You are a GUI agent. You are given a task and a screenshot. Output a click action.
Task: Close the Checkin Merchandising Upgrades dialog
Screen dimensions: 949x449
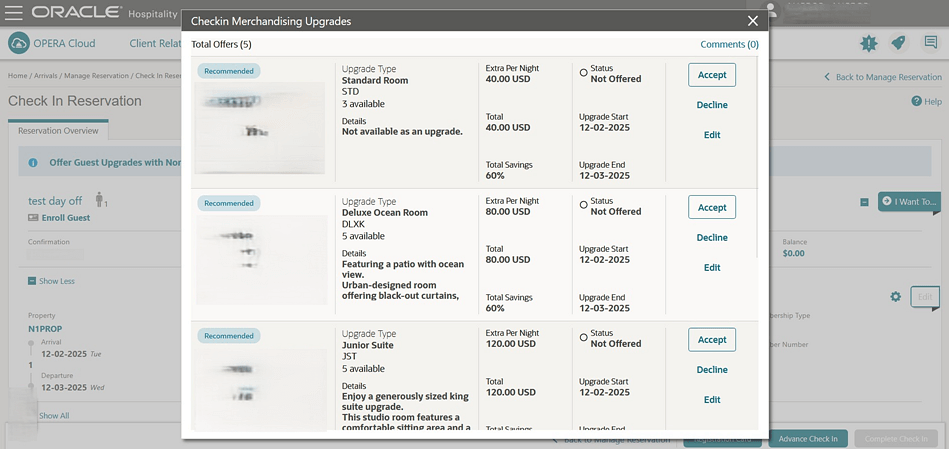(x=752, y=21)
